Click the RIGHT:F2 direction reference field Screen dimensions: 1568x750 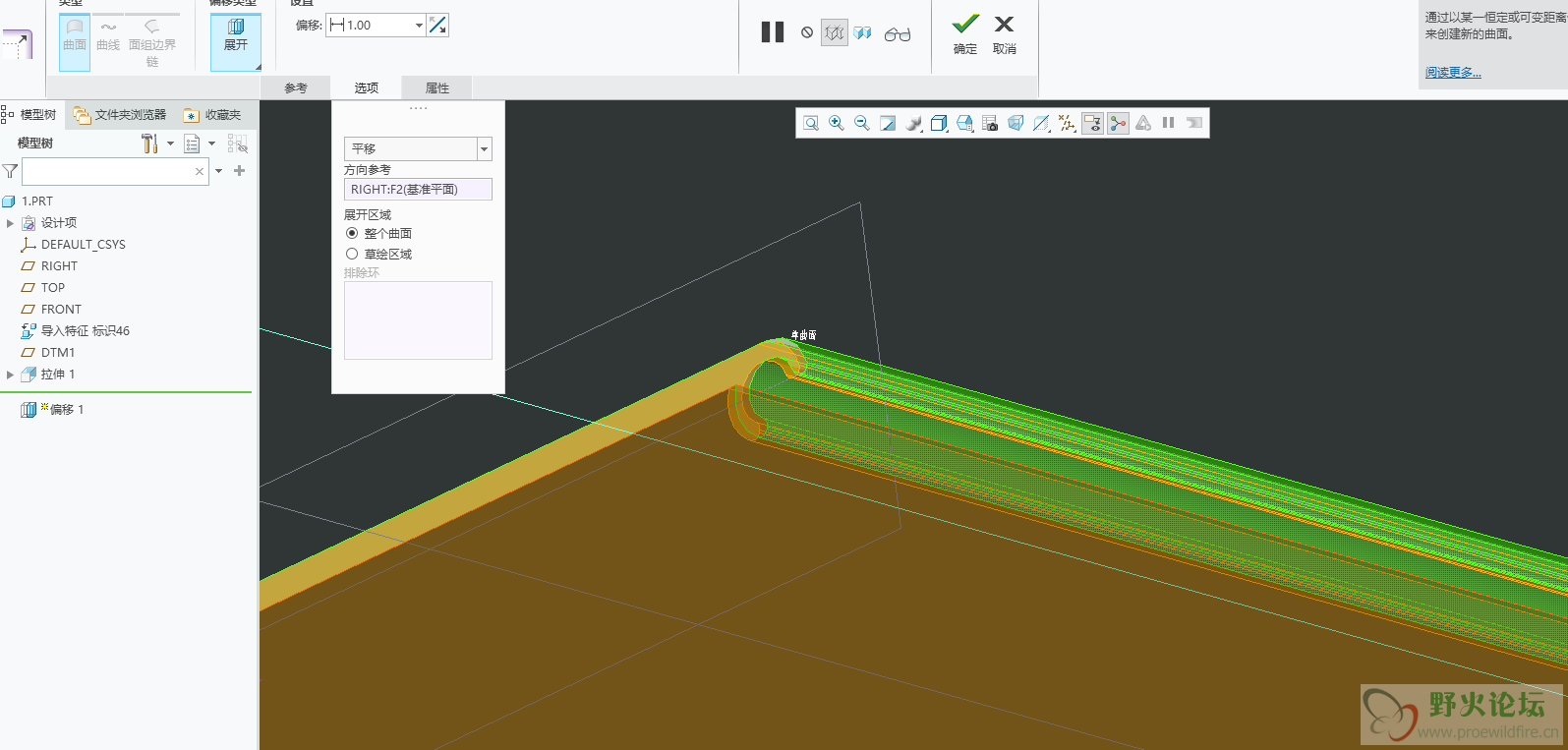418,189
